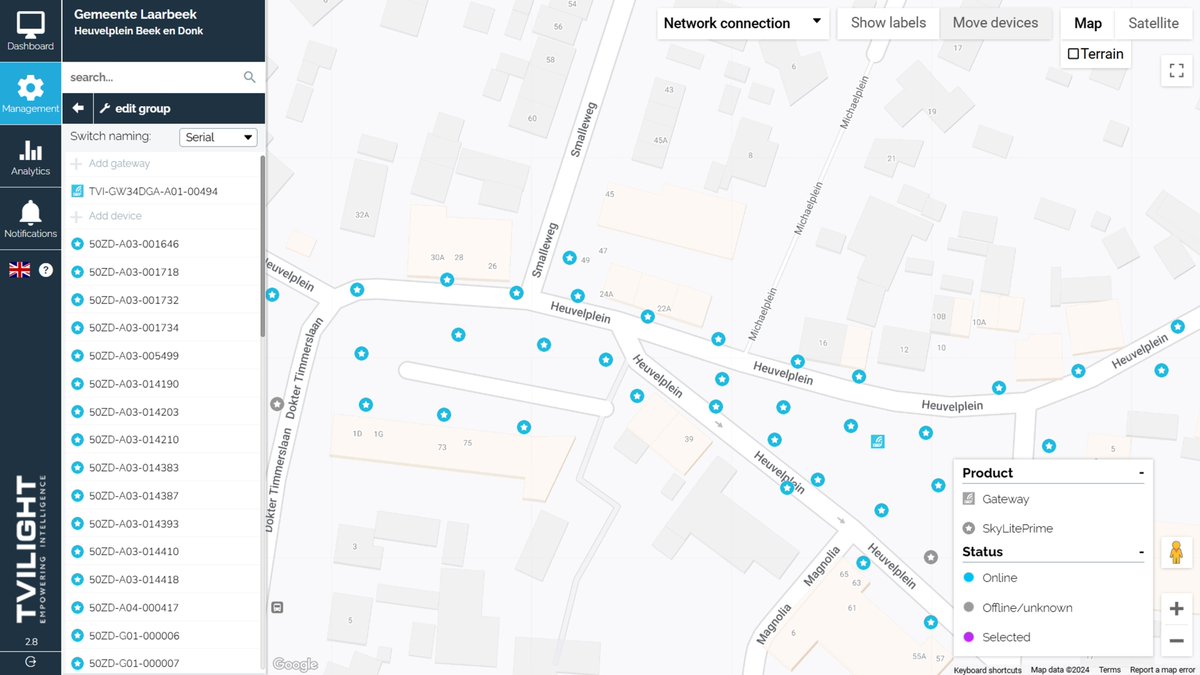The image size is (1200, 675).
Task: Click gateway icon of TVI-GW34DGA-A01-00494
Action: tap(78, 191)
